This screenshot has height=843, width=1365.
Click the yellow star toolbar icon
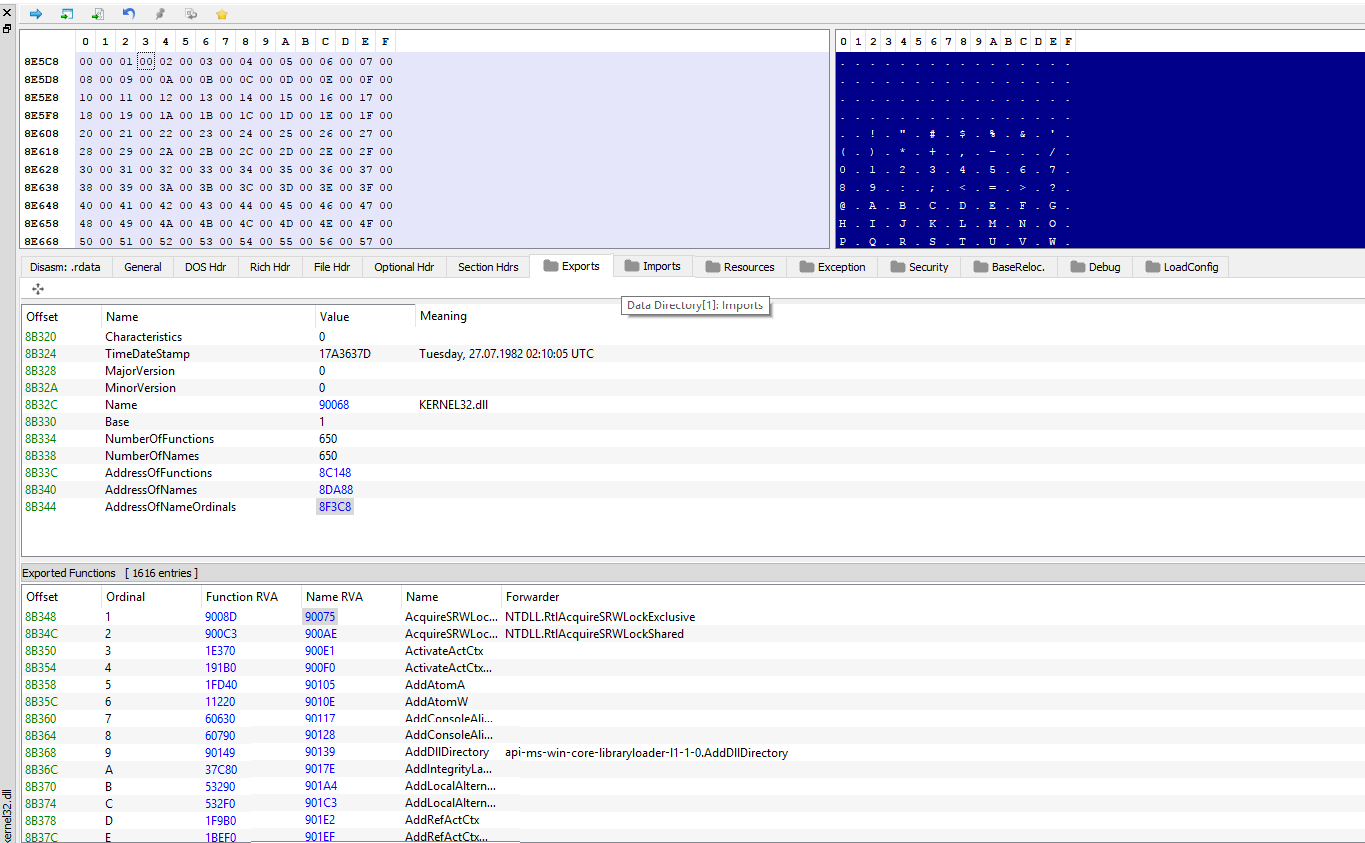tap(222, 14)
